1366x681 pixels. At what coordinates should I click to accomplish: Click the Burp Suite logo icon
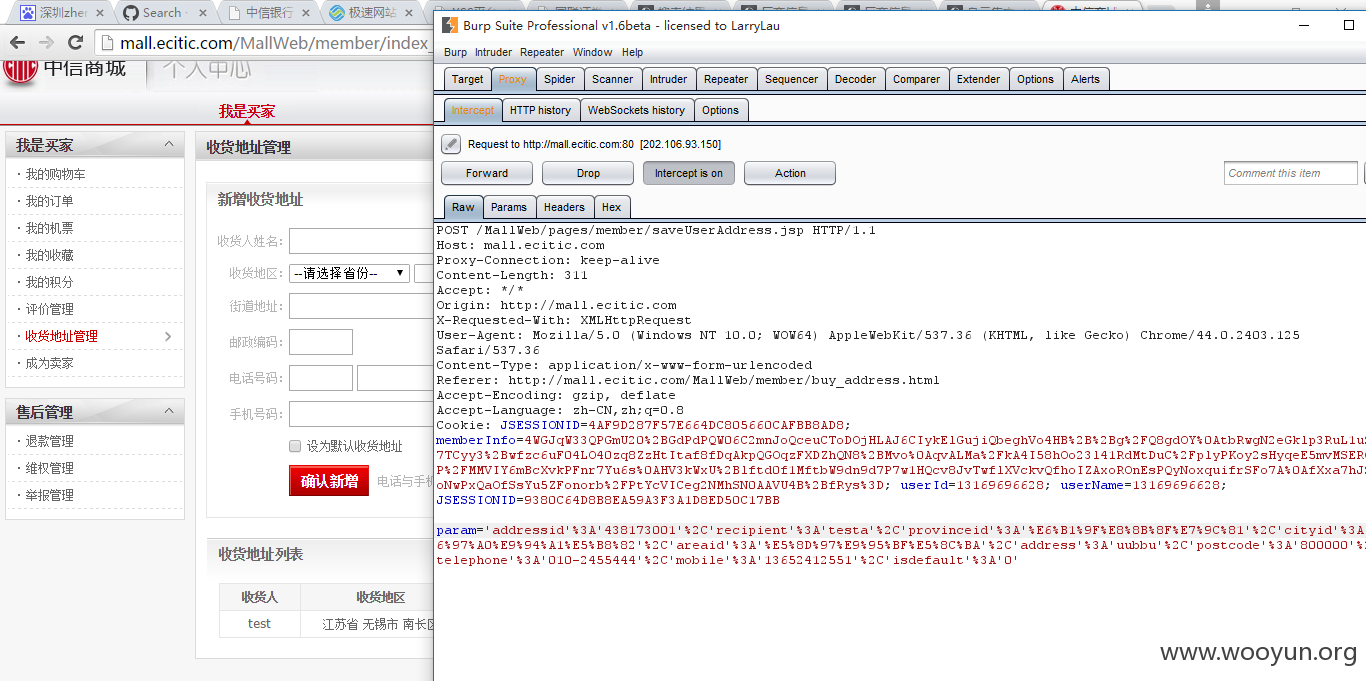click(450, 25)
